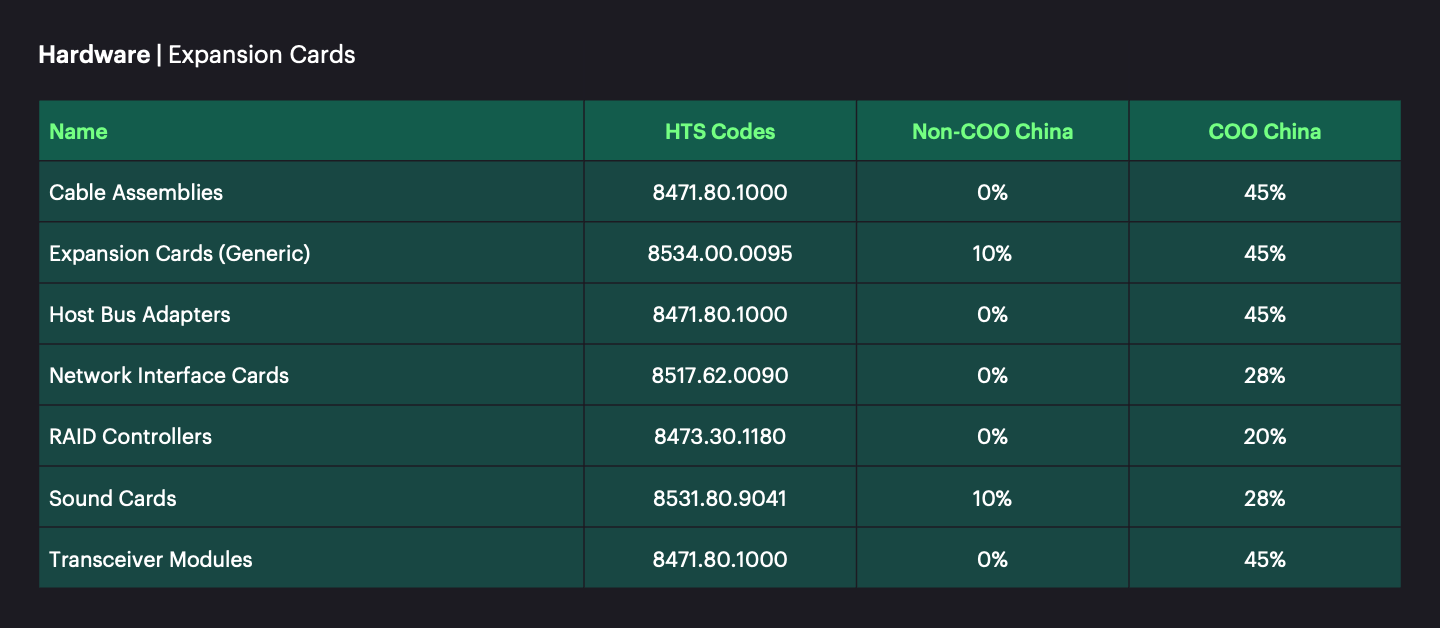The width and height of the screenshot is (1440, 628).
Task: Select the Sound Cards name cell
Action: tap(113, 498)
